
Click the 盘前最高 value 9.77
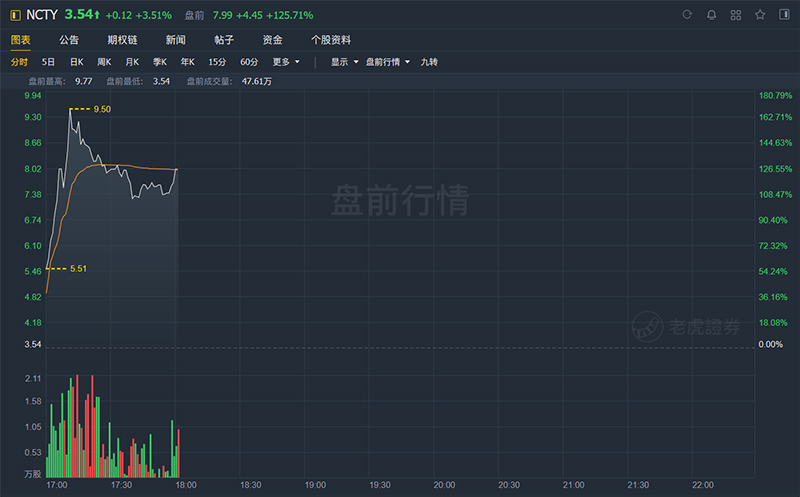click(84, 82)
